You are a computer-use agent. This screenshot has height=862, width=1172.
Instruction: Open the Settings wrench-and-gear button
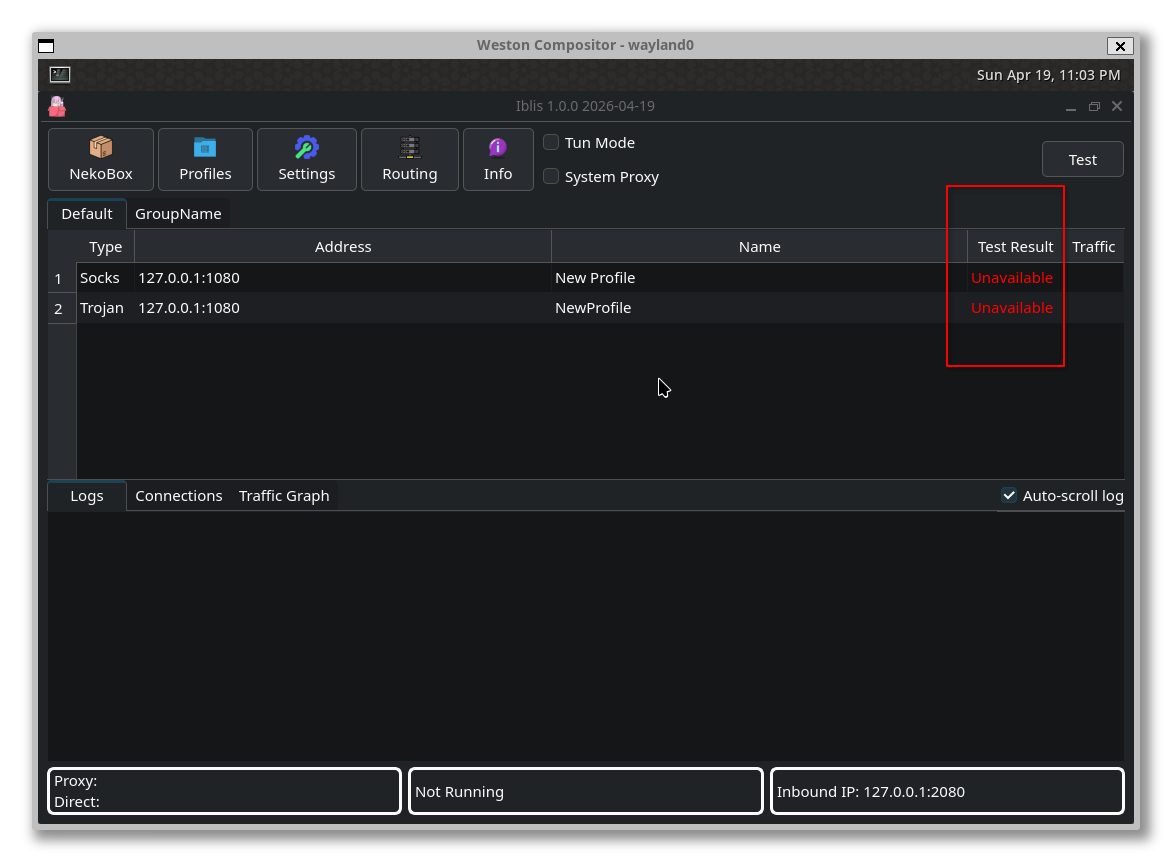click(306, 159)
